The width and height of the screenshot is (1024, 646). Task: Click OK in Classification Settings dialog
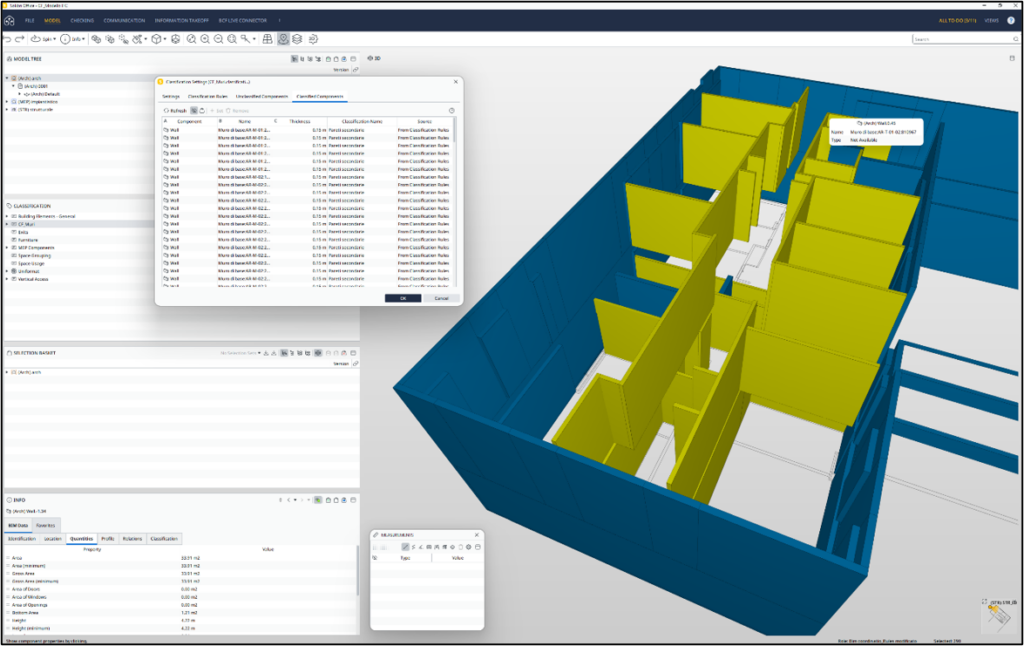(x=403, y=299)
